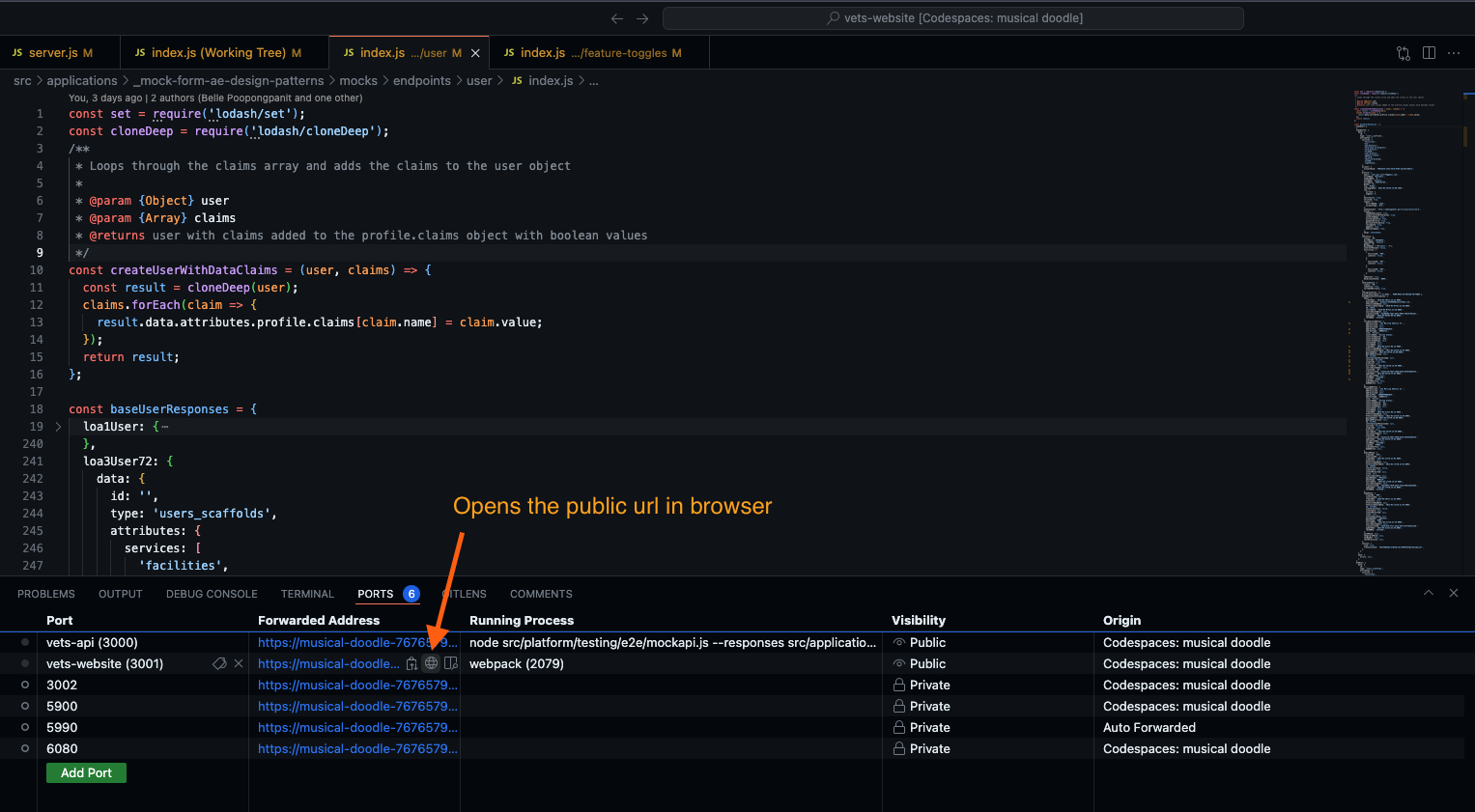Open the Split Editor icon
This screenshot has height=812, width=1475.
(x=1429, y=53)
